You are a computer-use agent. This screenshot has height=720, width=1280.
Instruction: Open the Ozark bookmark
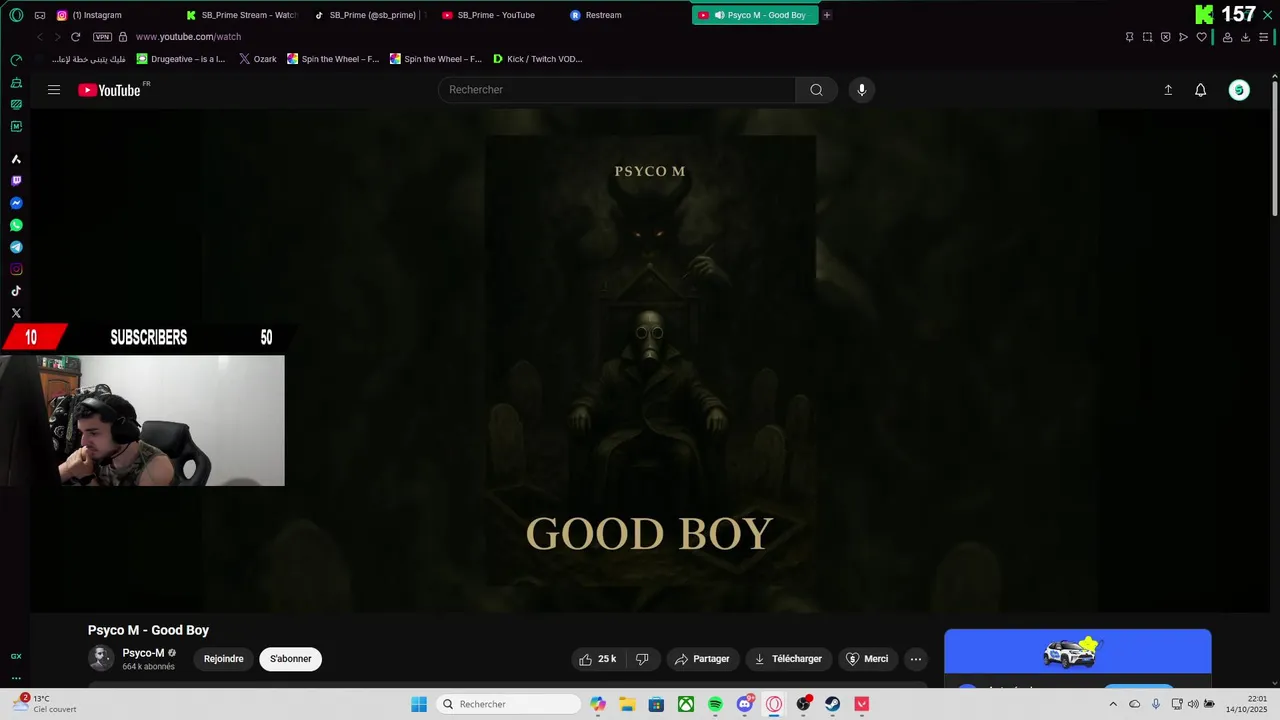click(258, 59)
